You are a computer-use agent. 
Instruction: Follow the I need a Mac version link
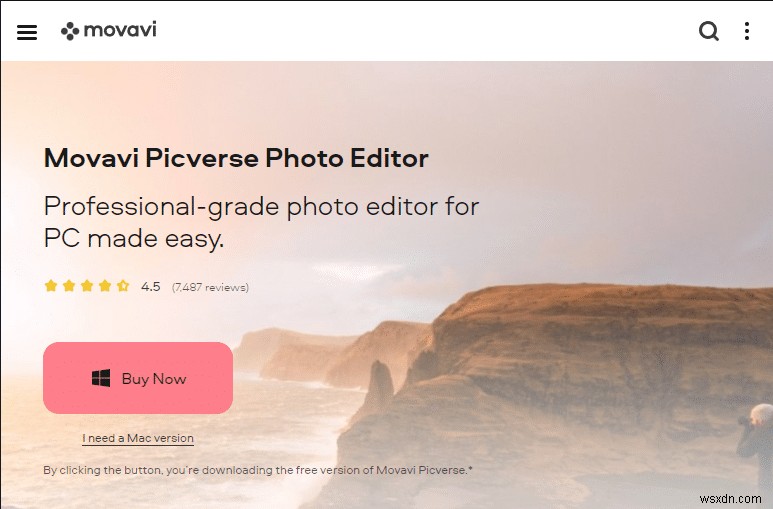[x=138, y=438]
